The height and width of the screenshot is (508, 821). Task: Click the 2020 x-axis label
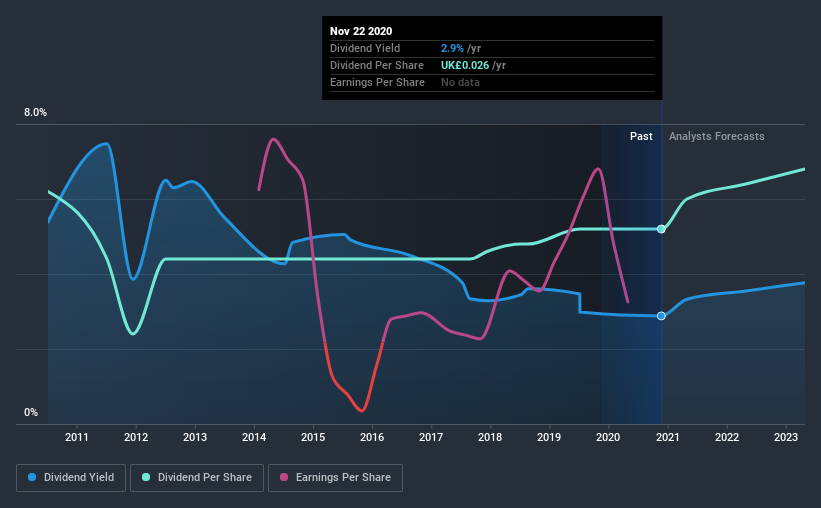[608, 437]
